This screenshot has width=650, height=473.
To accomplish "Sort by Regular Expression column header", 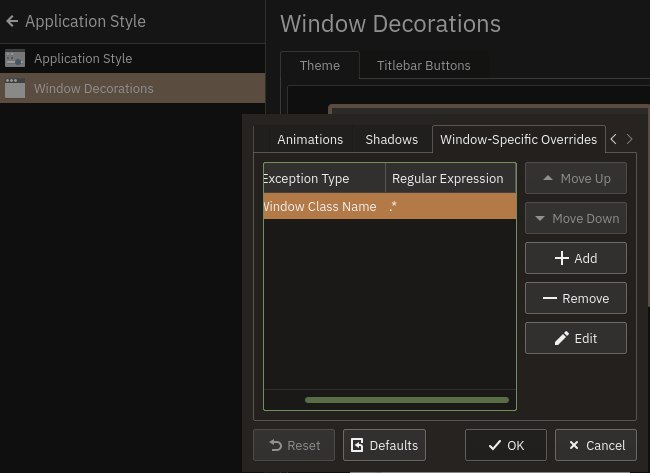I will (x=451, y=179).
